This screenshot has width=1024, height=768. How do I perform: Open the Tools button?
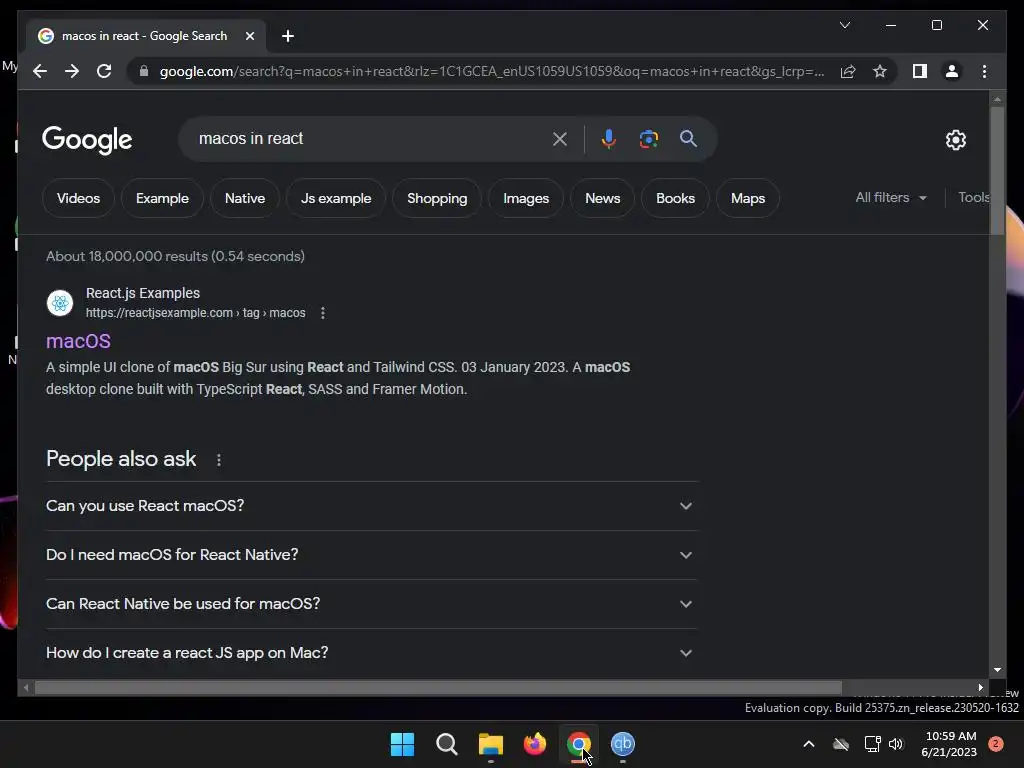973,197
